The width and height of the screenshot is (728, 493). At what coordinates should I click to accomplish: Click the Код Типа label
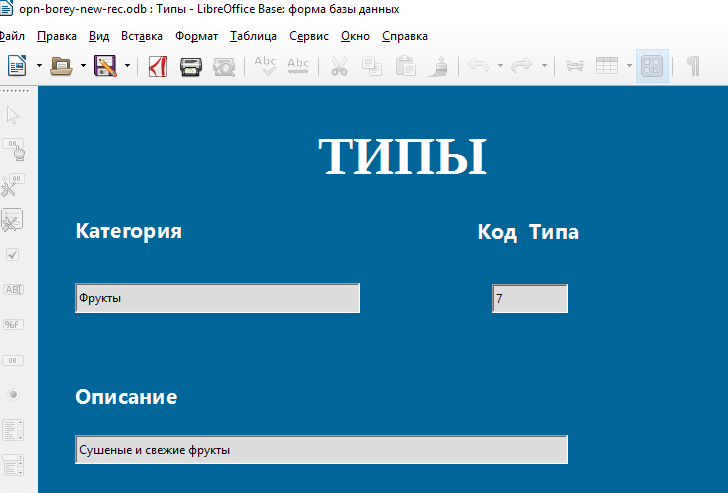[x=528, y=232]
